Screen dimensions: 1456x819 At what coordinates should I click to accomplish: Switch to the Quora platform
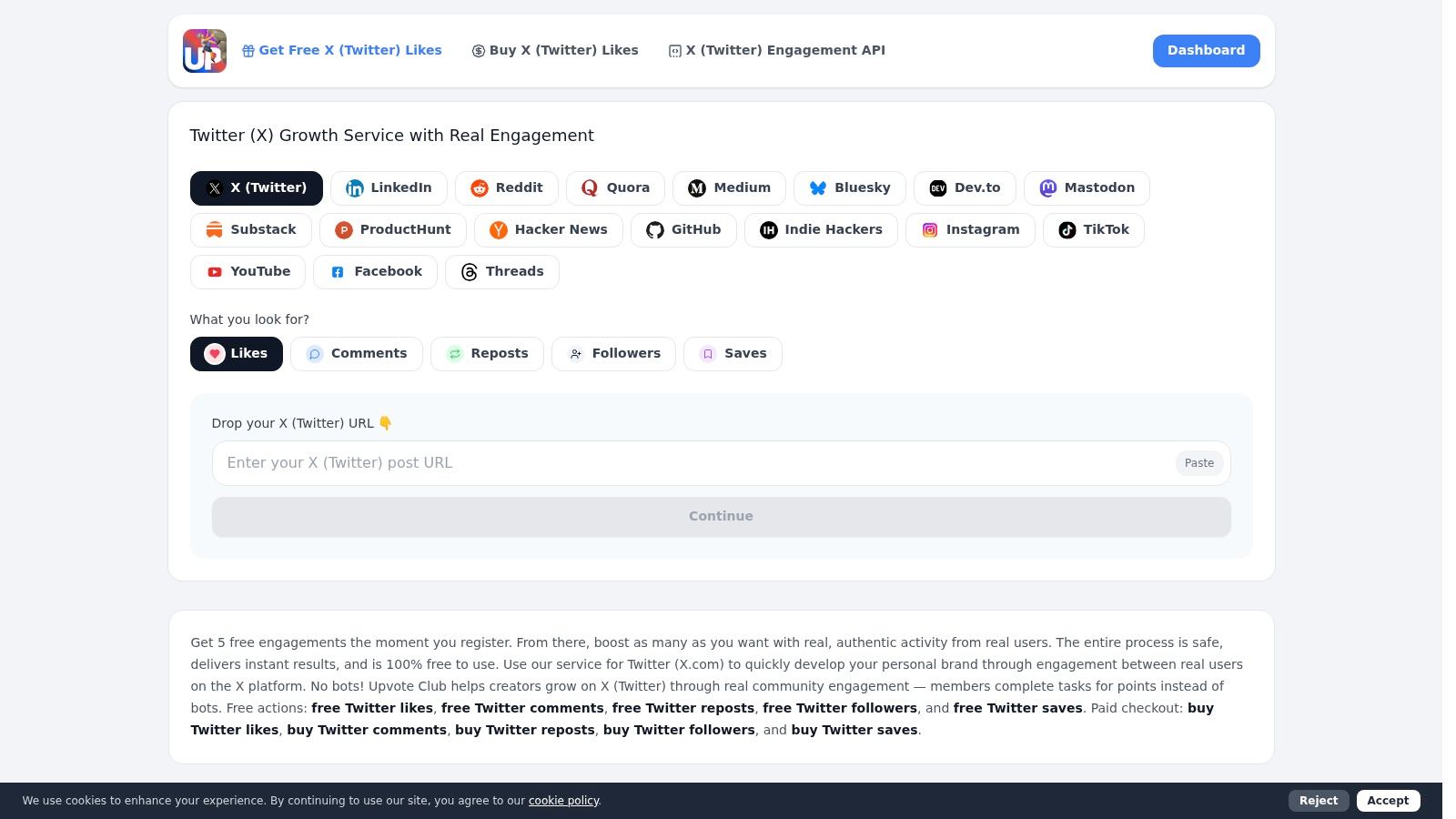615,188
